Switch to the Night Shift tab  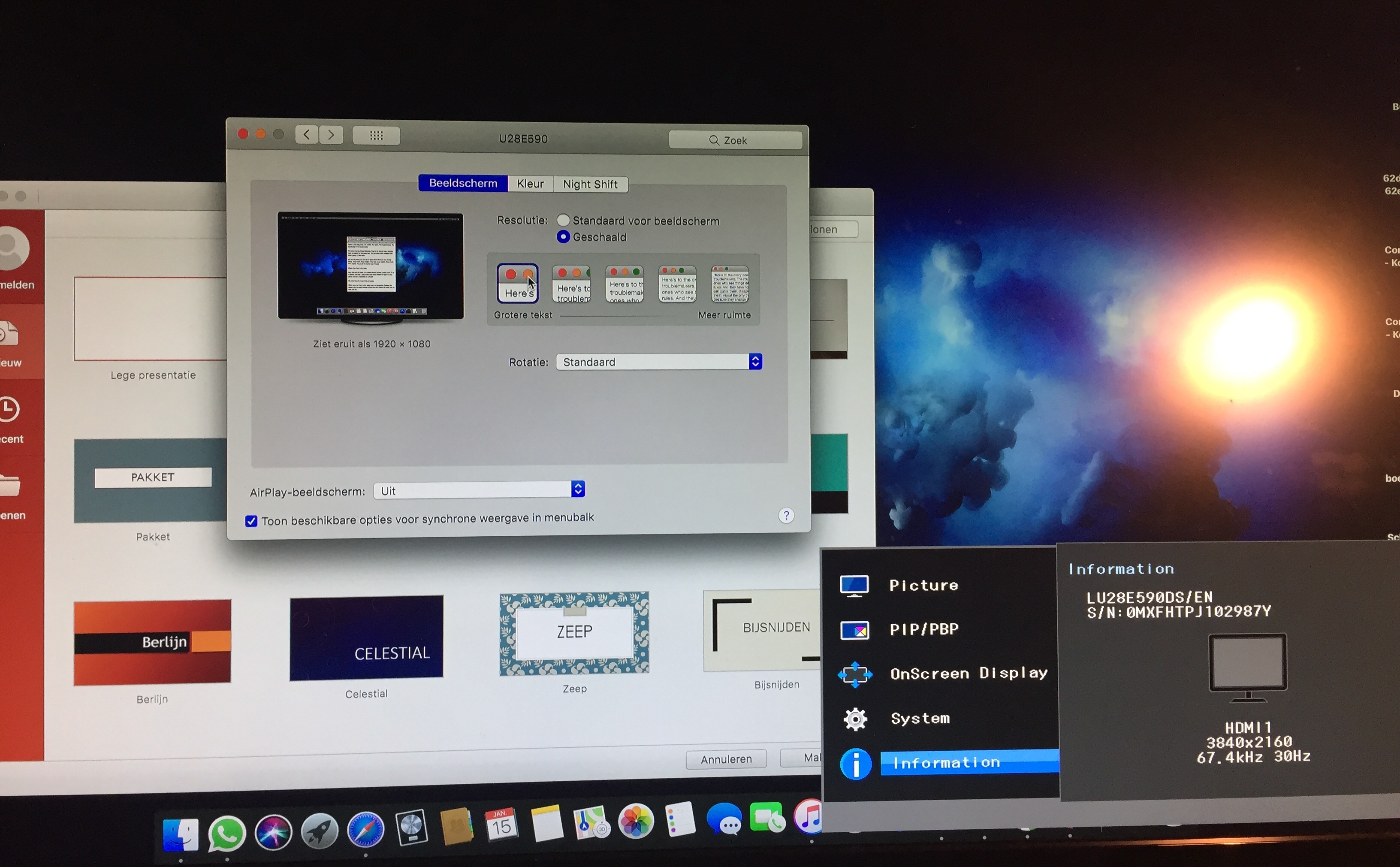tap(590, 184)
